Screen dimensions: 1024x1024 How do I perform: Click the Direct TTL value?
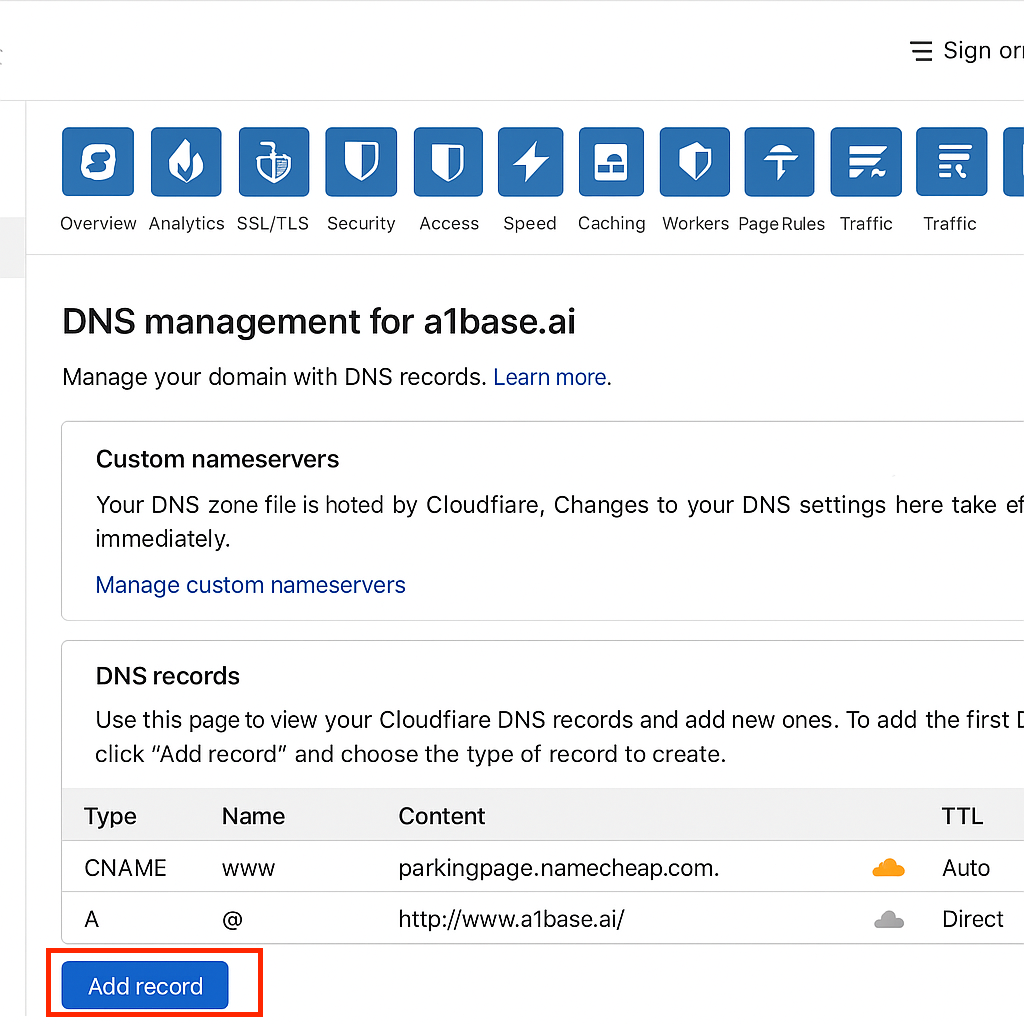[x=972, y=920]
